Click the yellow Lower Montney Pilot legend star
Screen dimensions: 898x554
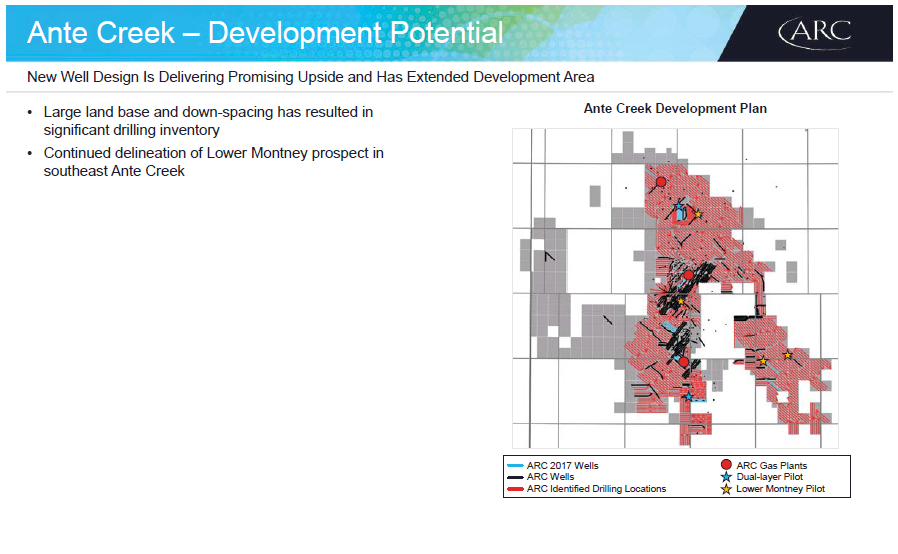pos(726,489)
